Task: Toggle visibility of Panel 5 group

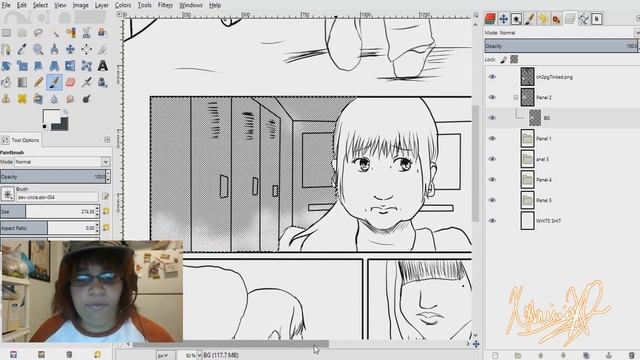Action: 492,200
